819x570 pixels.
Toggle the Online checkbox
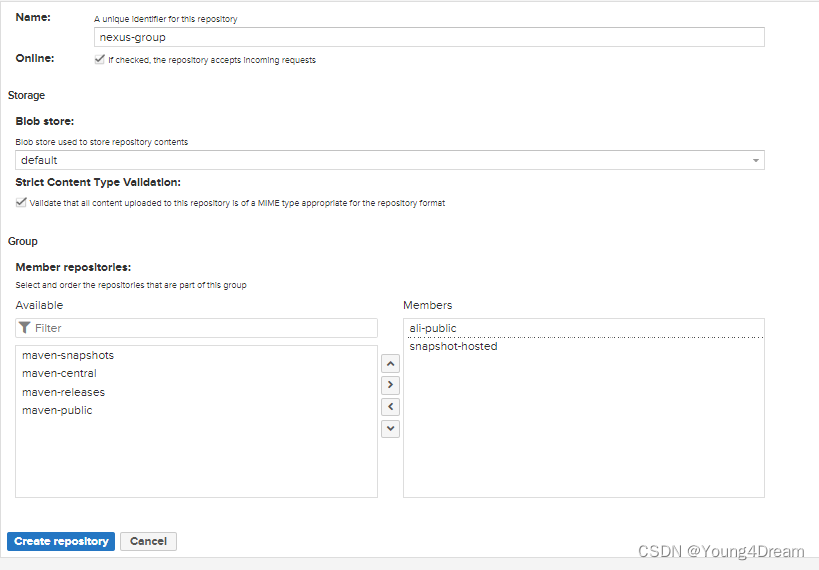[99, 60]
